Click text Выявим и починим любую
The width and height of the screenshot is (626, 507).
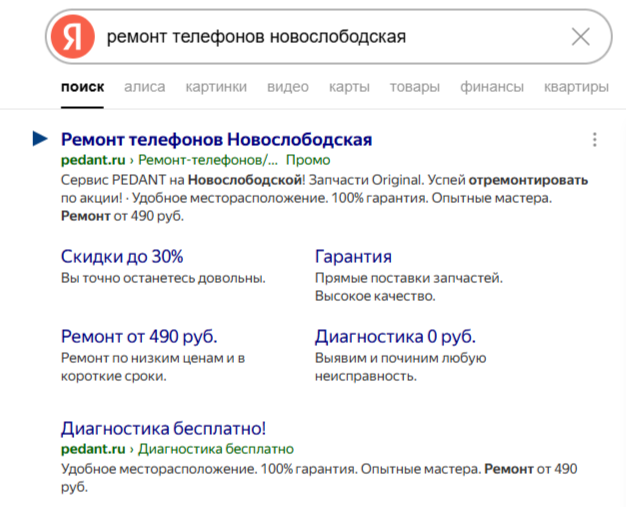[x=400, y=358]
